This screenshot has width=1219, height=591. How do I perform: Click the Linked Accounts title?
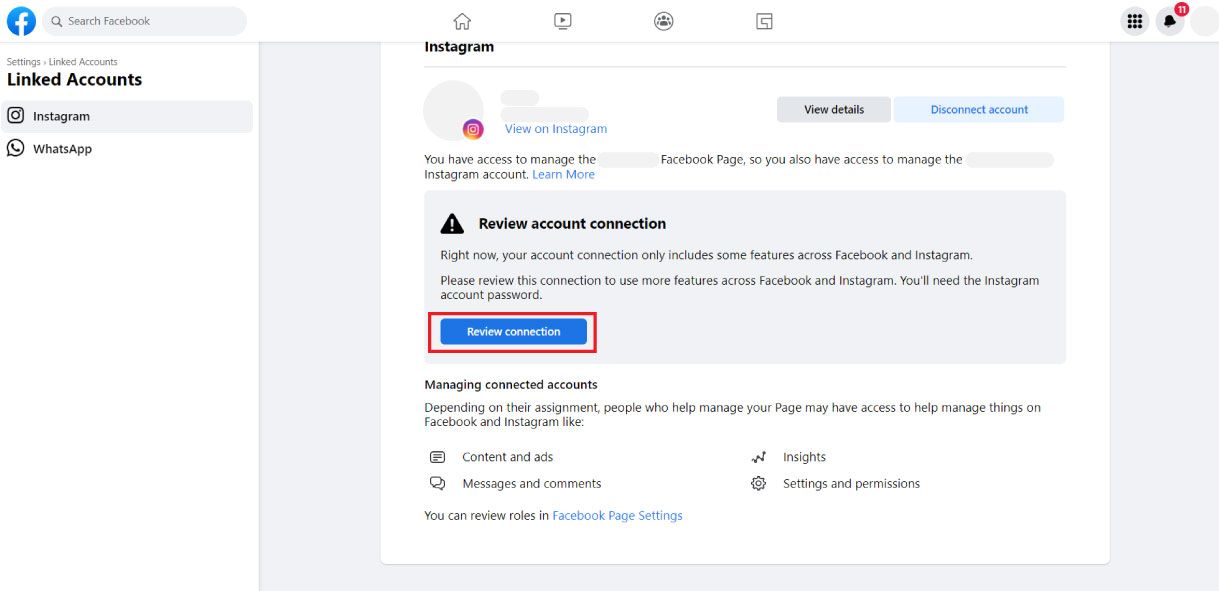[x=75, y=80]
